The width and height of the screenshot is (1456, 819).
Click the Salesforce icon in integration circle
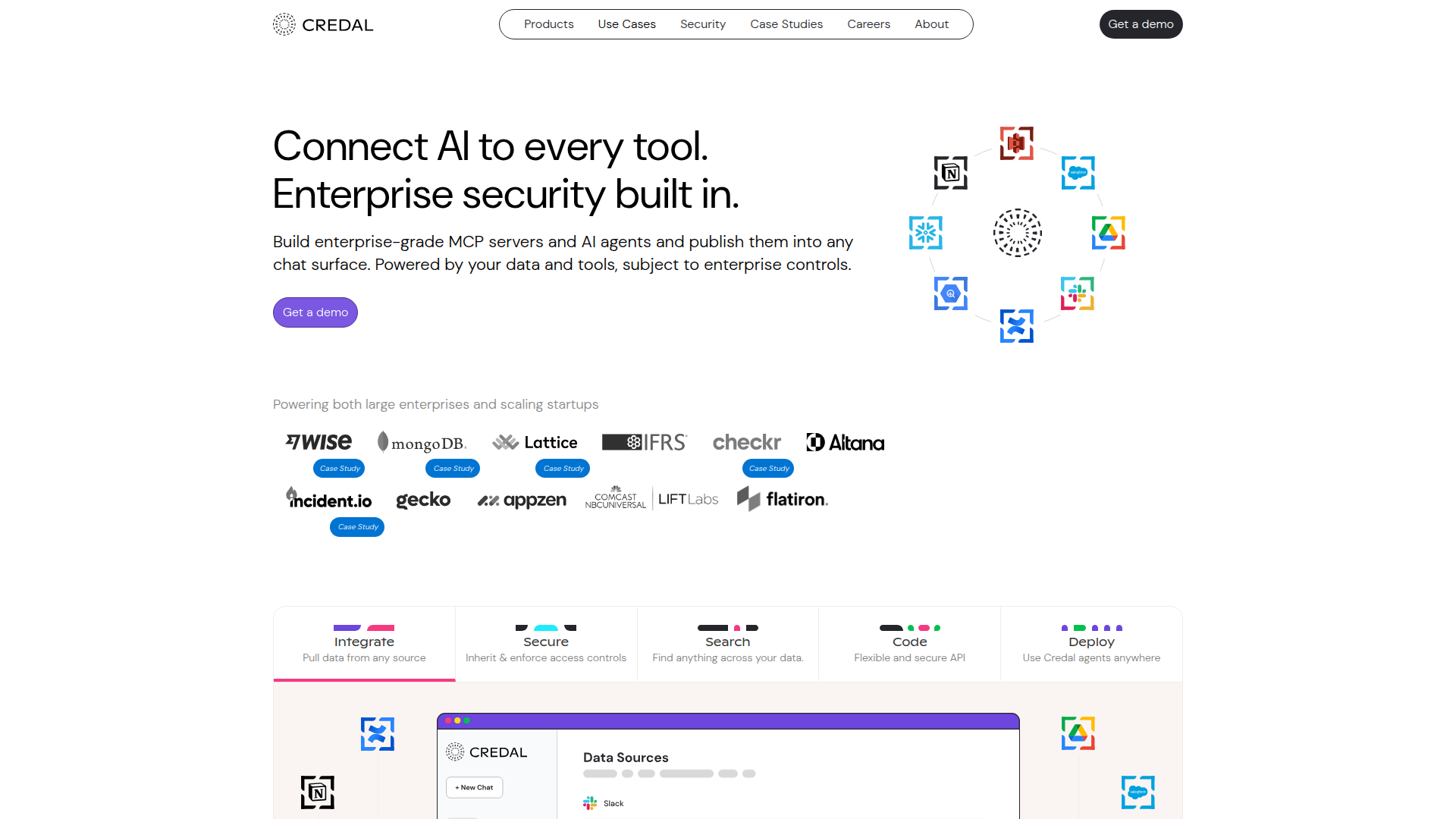pyautogui.click(x=1078, y=173)
